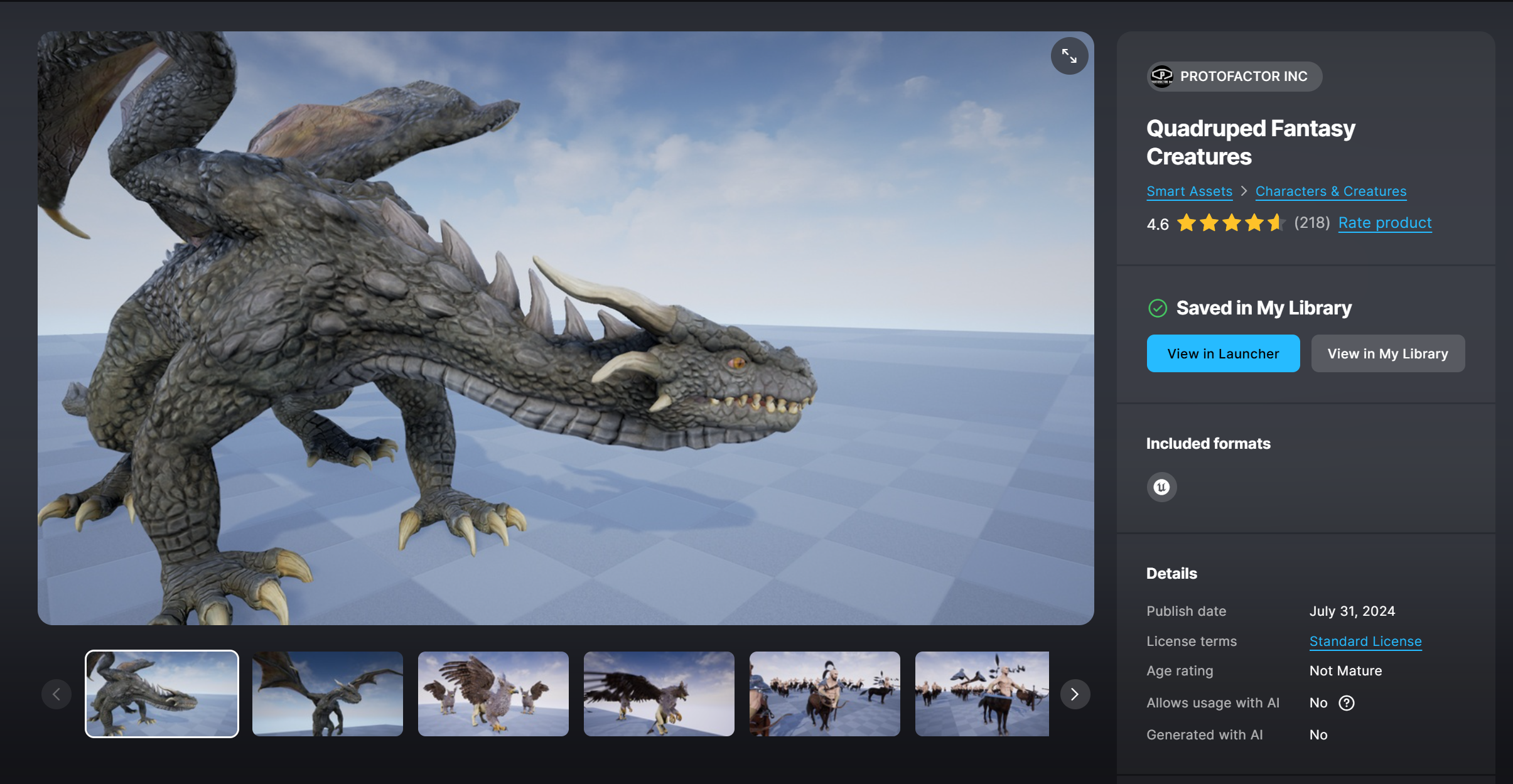This screenshot has height=784, width=1513.
Task: Open the help tooltip beside 'Allows usage with AI'
Action: [1345, 702]
